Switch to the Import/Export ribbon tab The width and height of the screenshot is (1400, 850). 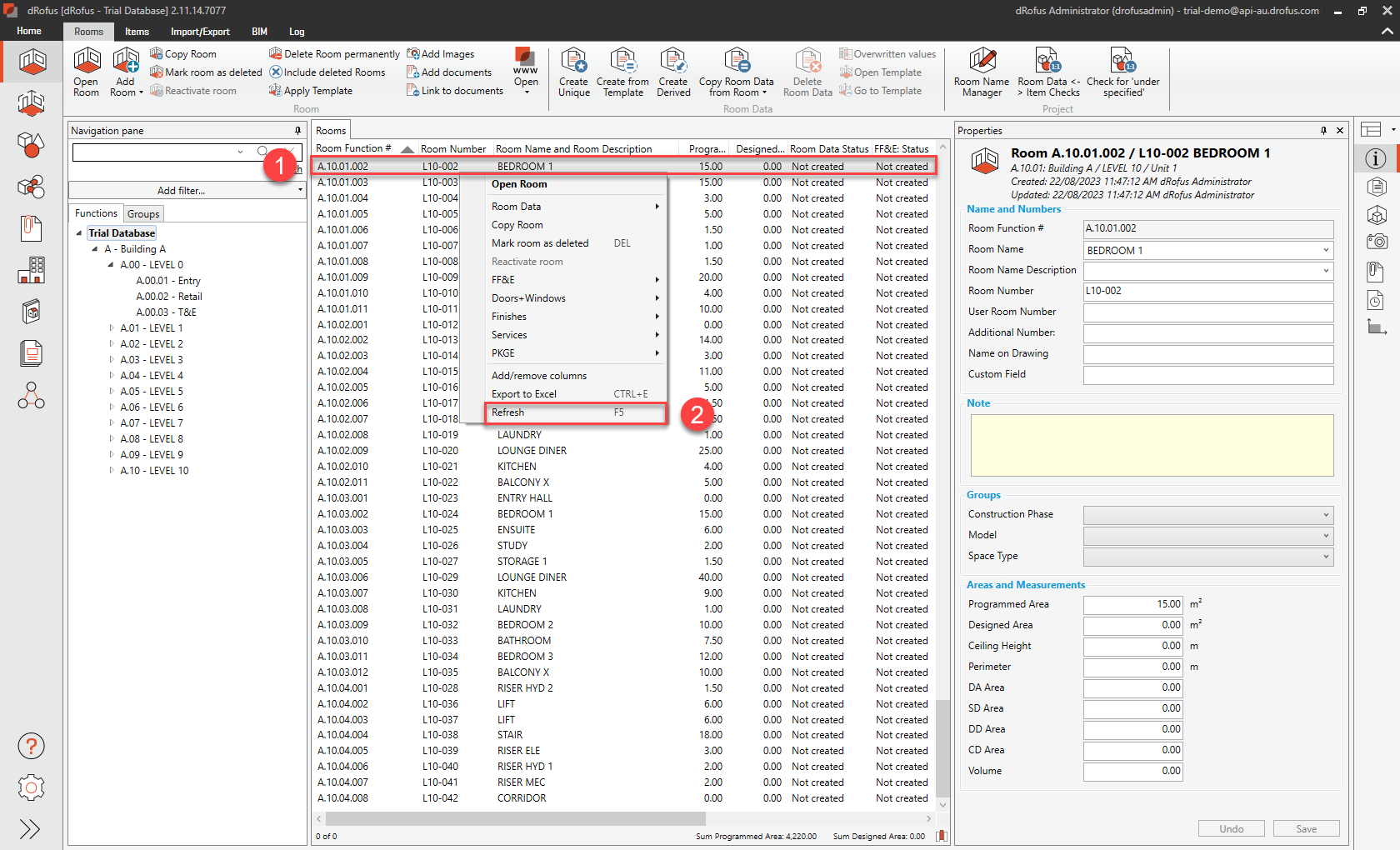200,32
